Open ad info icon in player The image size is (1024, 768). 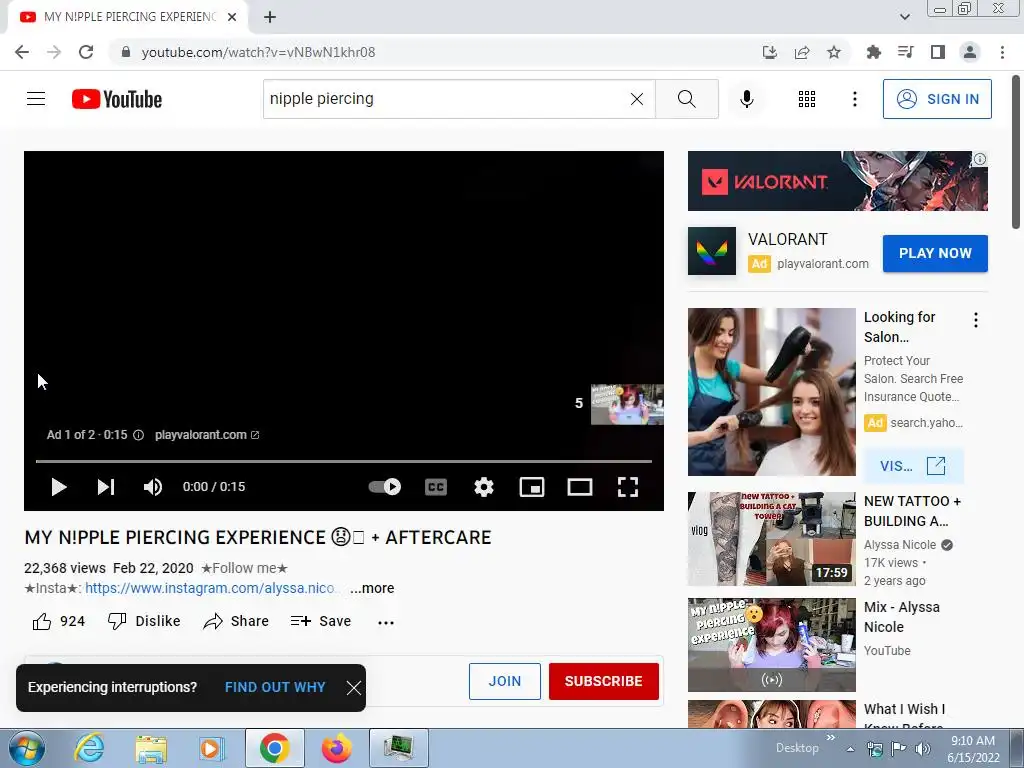(x=138, y=435)
